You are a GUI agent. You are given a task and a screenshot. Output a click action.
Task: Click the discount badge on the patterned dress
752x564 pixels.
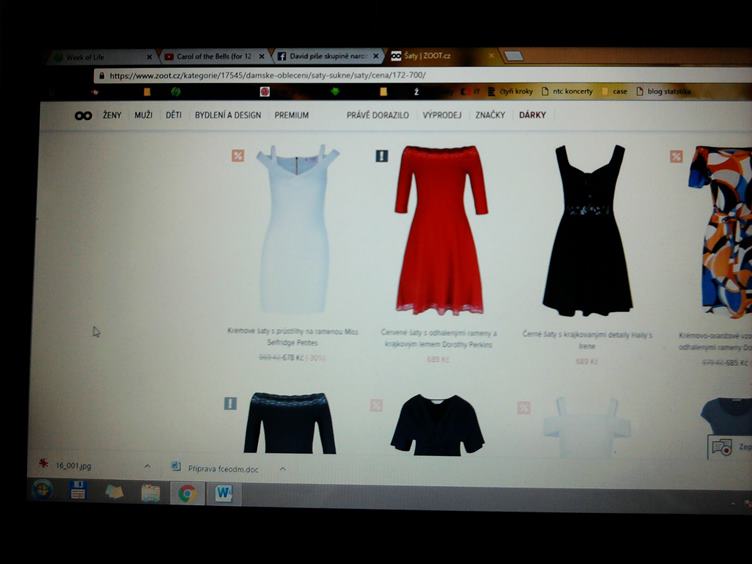tap(676, 156)
